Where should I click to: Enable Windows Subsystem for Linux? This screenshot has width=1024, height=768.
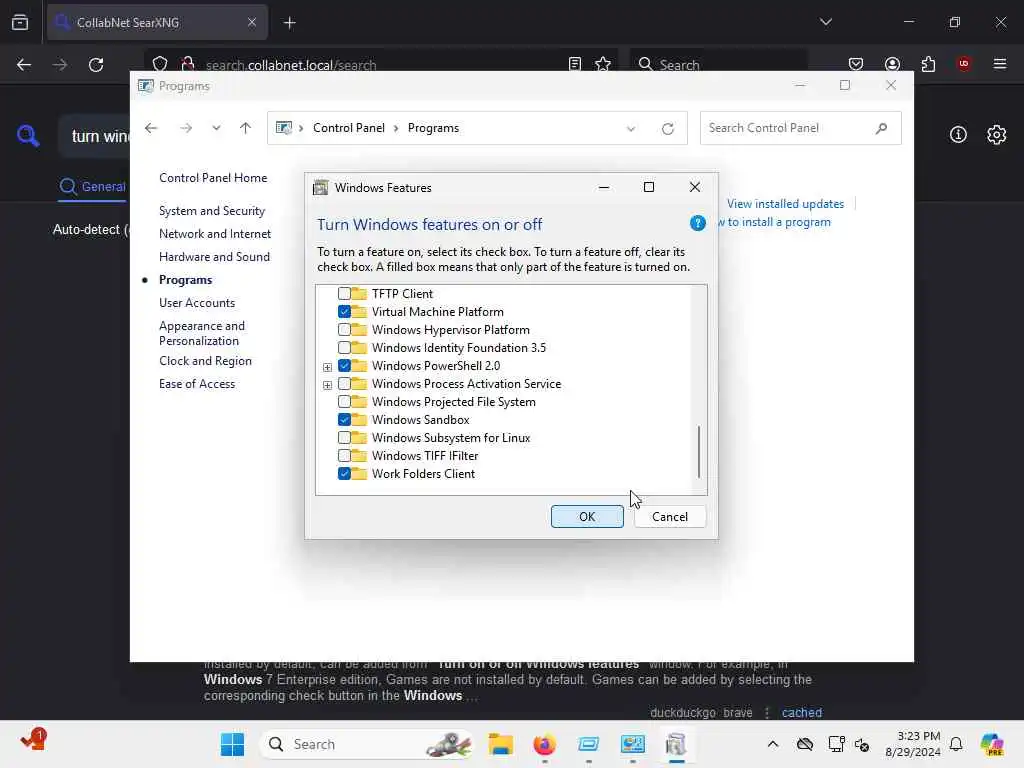click(344, 438)
